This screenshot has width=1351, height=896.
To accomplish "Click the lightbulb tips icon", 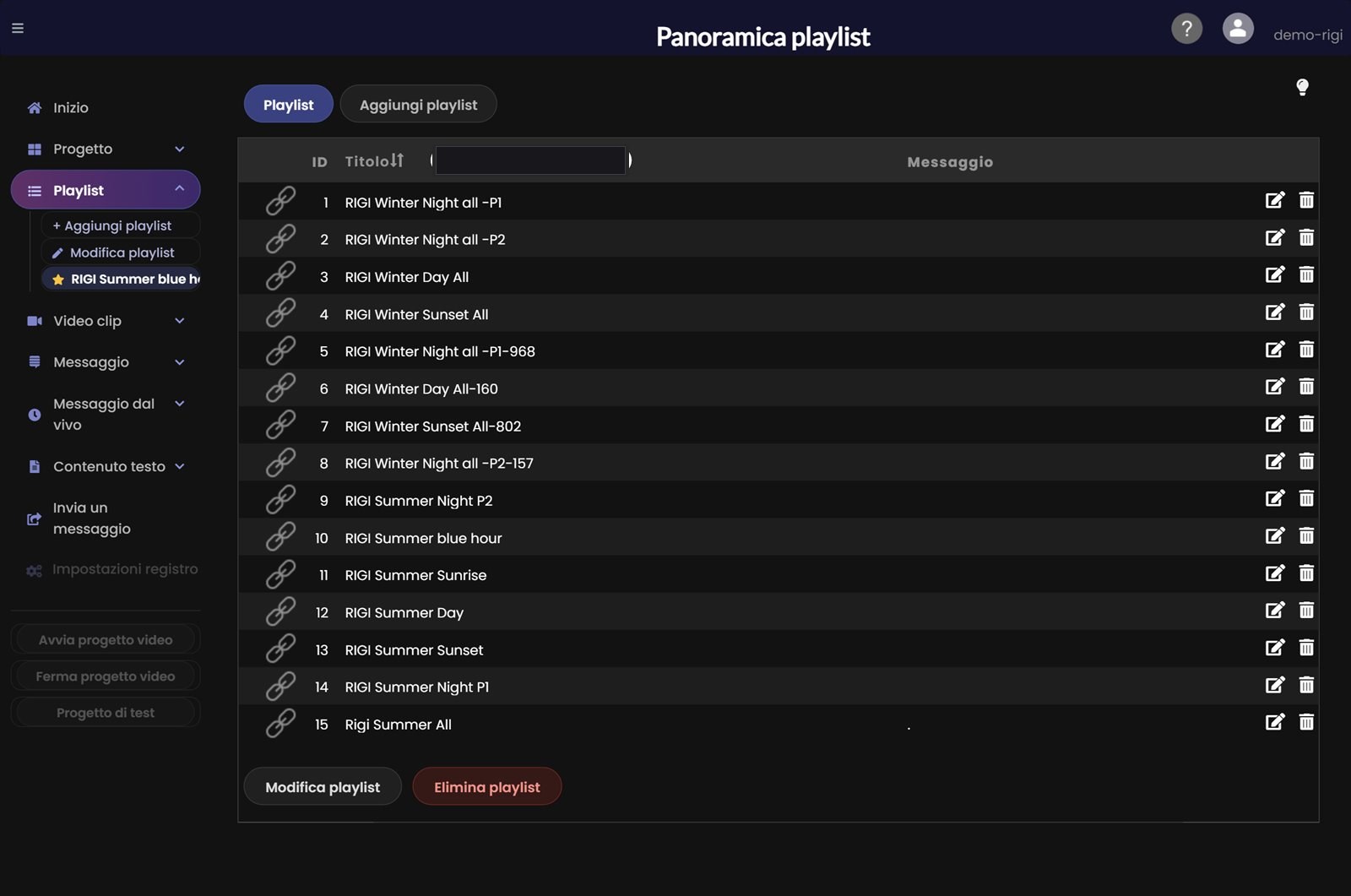I will coord(1302,87).
